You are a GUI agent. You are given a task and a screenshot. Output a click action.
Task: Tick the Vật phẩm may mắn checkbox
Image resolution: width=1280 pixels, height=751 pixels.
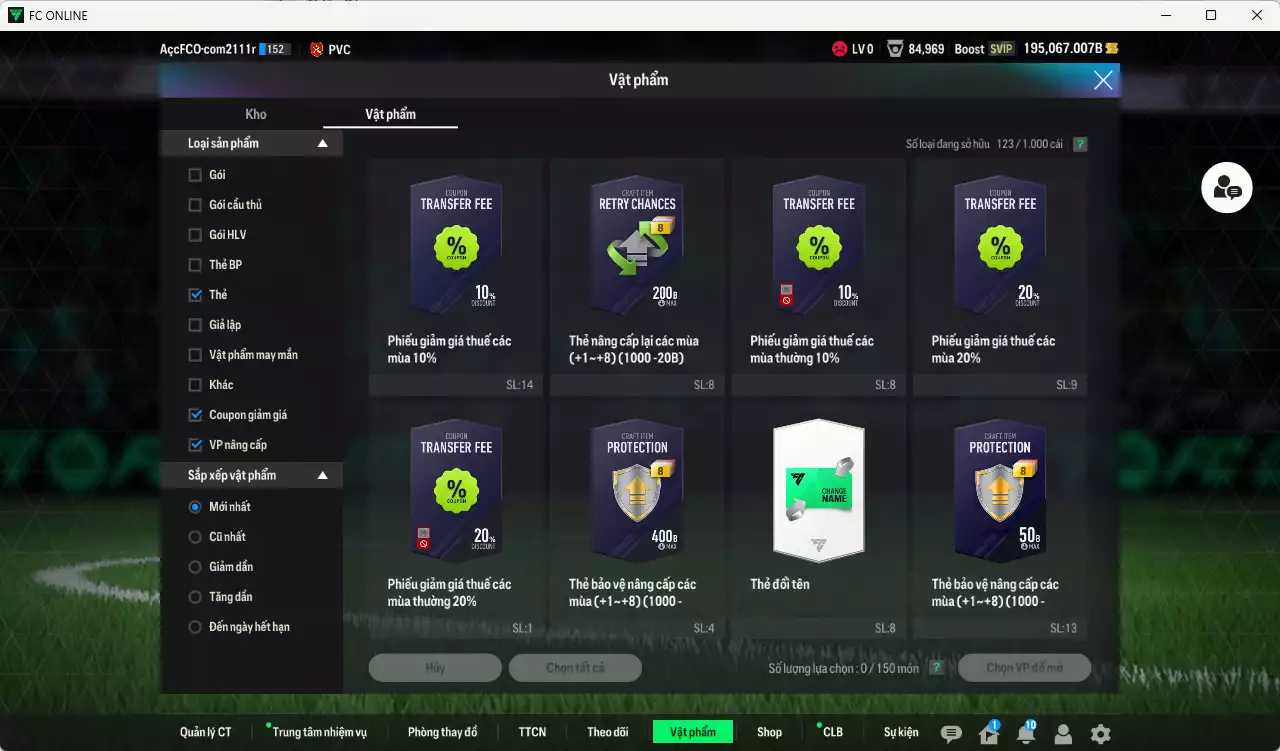pyautogui.click(x=195, y=355)
